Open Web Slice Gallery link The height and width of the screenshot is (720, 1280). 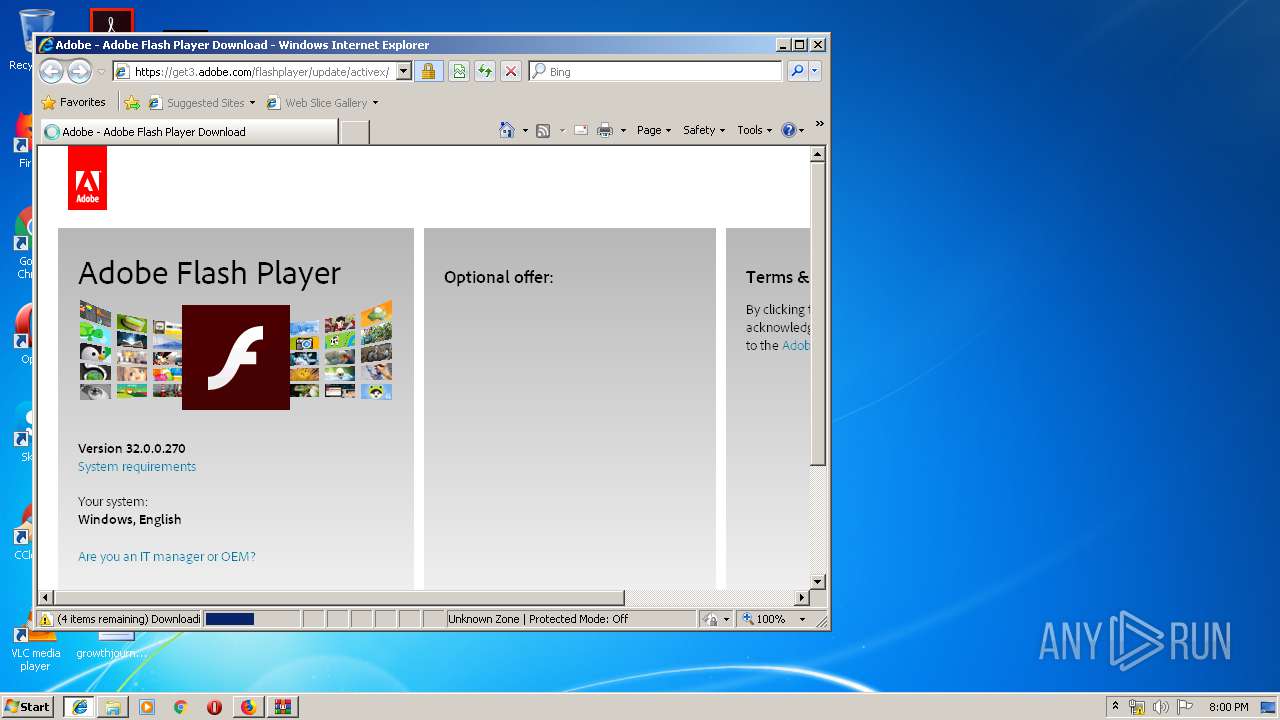tap(317, 102)
